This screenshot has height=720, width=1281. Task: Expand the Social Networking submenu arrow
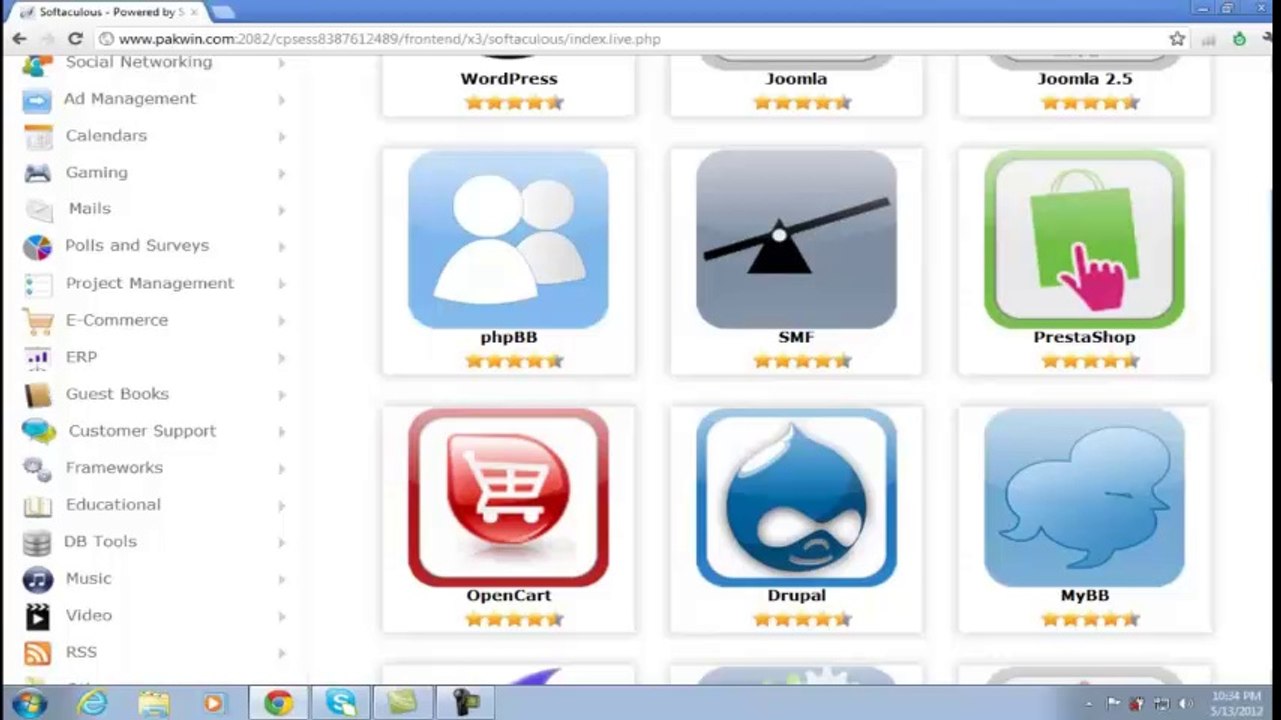click(x=281, y=63)
